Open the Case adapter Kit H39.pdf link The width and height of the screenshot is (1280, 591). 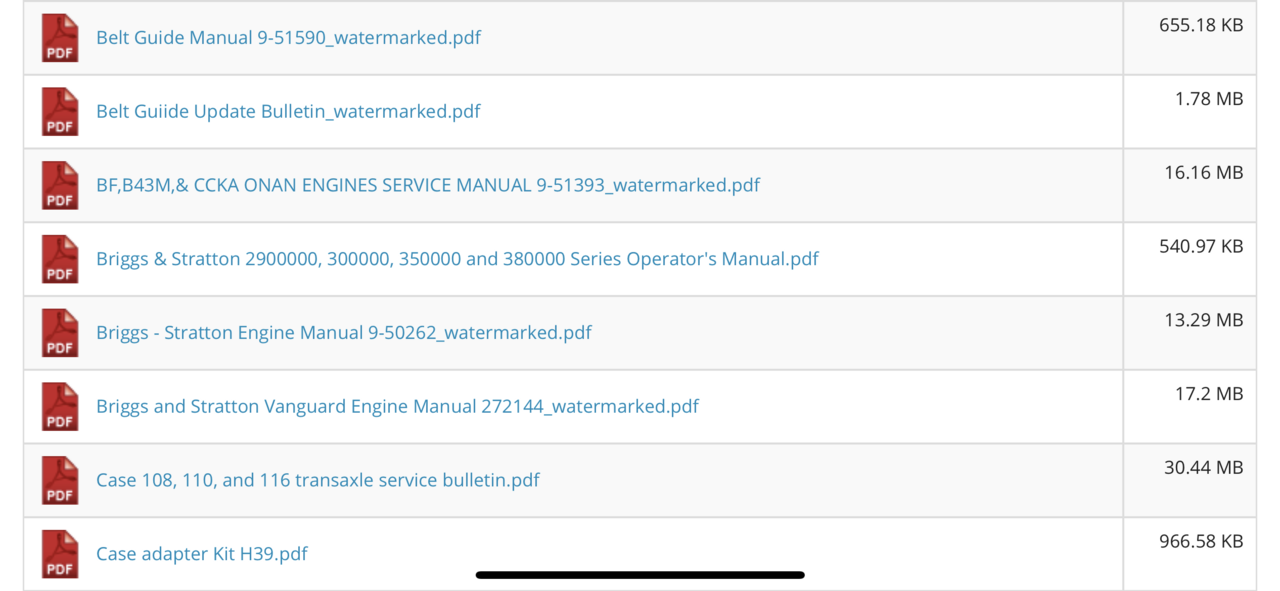(x=202, y=554)
